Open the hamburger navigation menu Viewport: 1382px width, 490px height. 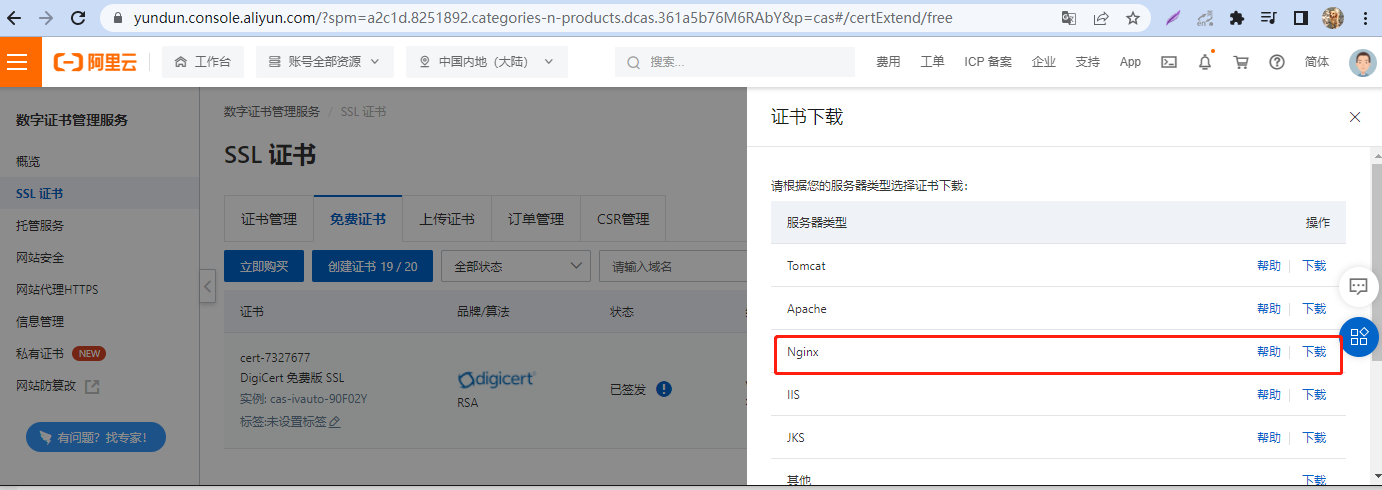point(17,62)
